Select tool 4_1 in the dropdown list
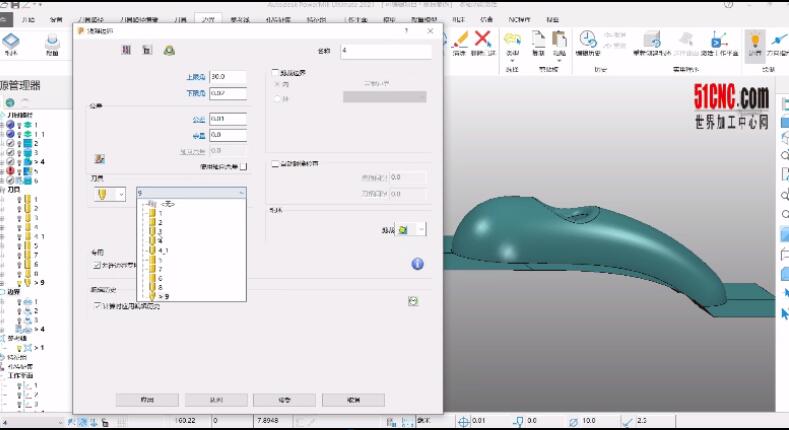 click(163, 250)
